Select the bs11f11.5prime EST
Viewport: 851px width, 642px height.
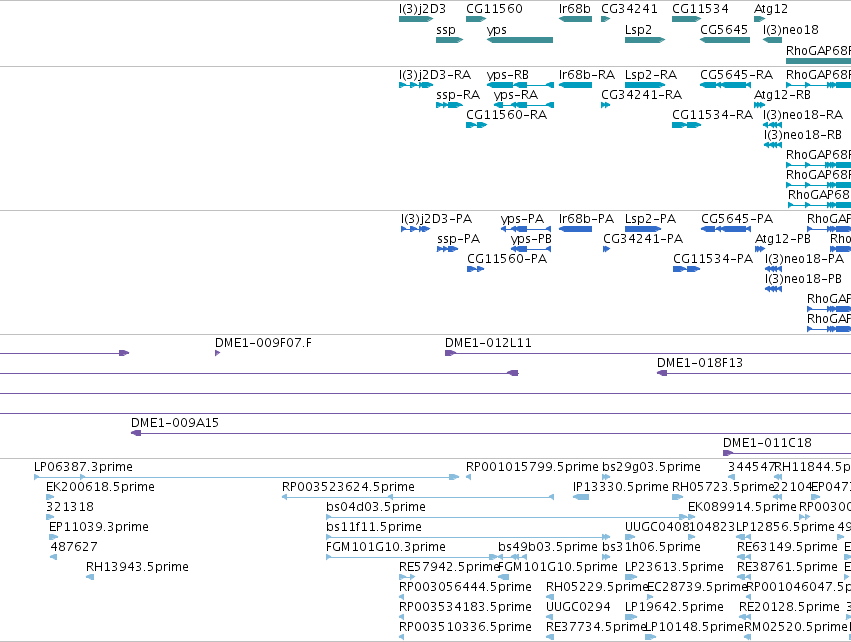[x=468, y=537]
